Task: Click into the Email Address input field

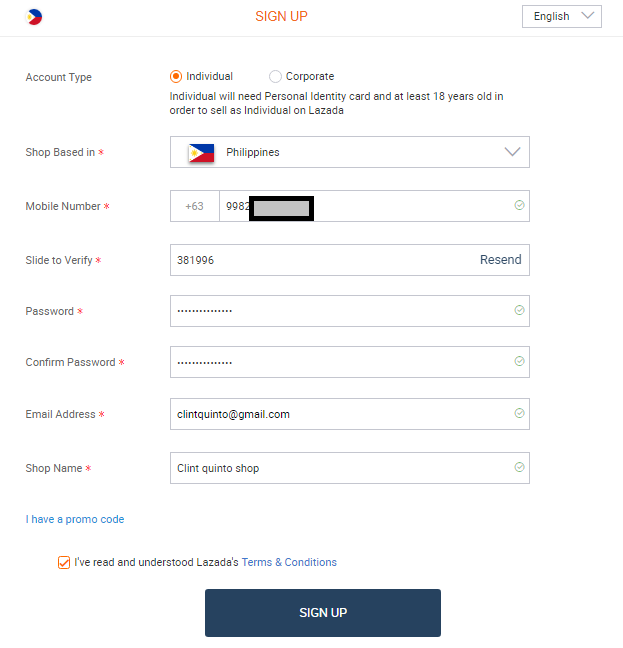Action: point(340,414)
